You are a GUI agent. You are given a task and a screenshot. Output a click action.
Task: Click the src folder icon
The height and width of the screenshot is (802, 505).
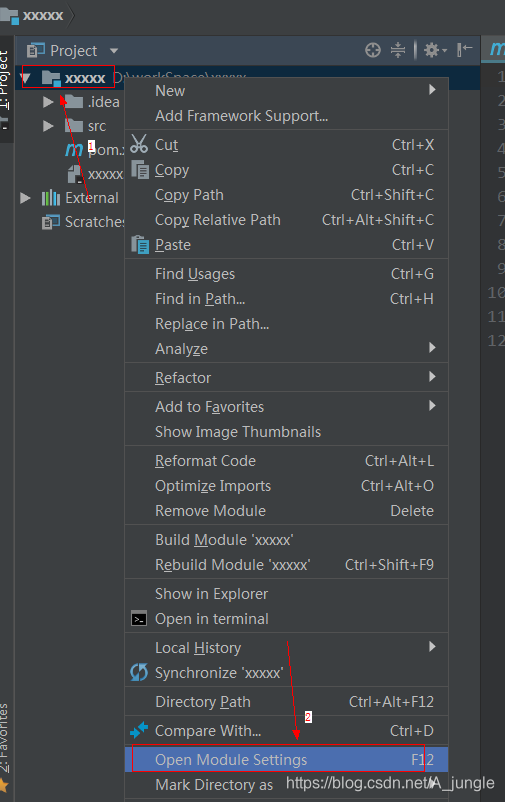point(74,125)
